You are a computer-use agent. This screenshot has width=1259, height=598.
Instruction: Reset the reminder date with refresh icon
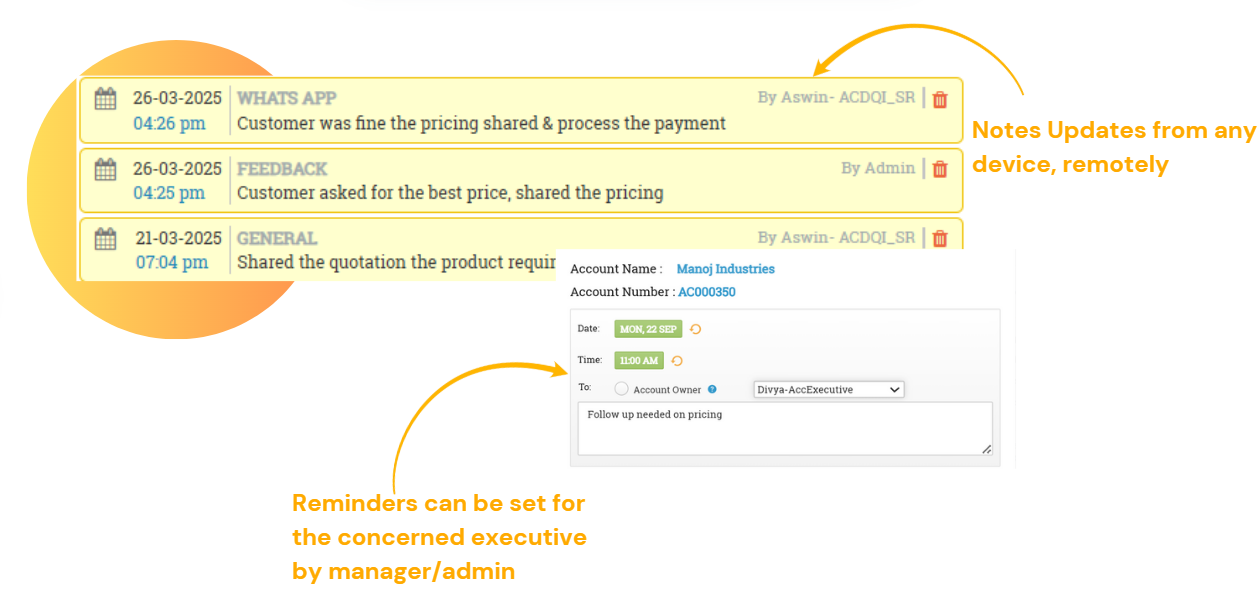pos(696,329)
